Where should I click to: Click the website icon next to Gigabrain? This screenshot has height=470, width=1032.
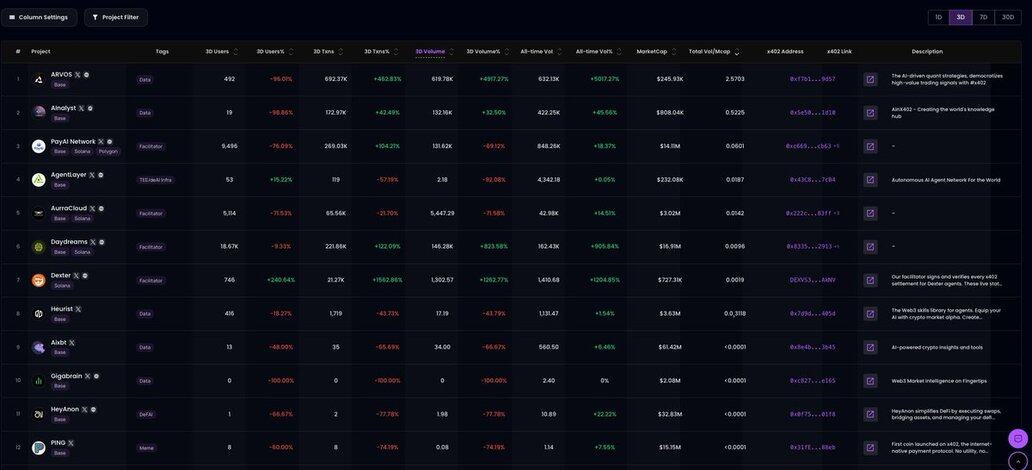point(97,376)
